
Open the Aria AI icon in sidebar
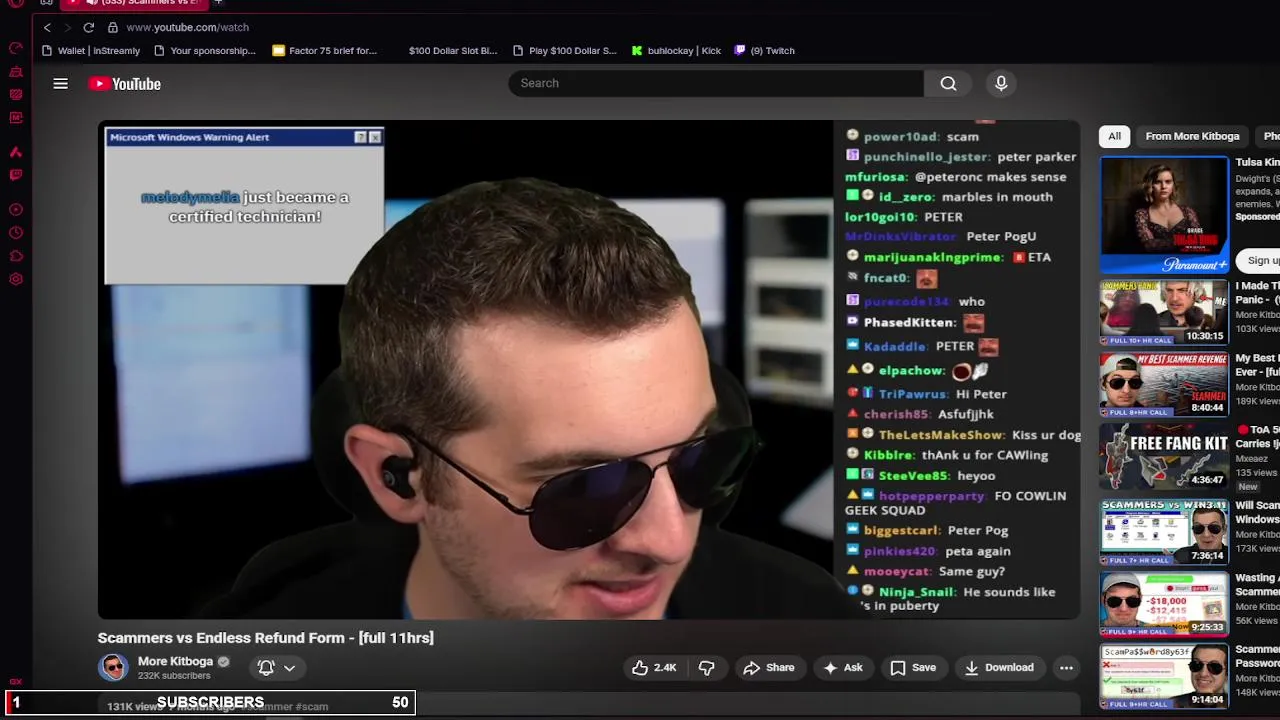16,152
